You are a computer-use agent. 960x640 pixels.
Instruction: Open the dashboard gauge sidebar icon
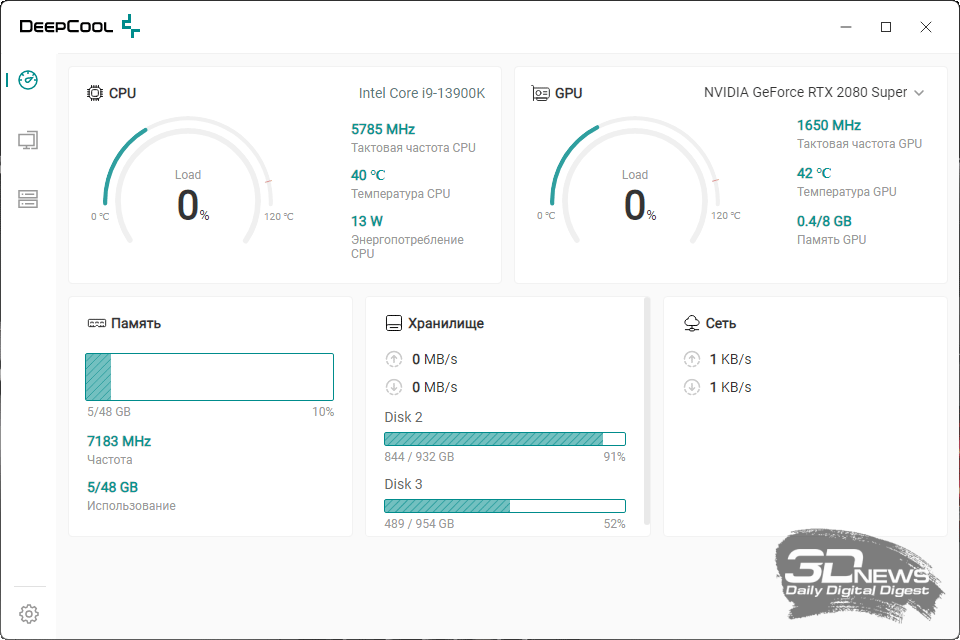coord(28,80)
